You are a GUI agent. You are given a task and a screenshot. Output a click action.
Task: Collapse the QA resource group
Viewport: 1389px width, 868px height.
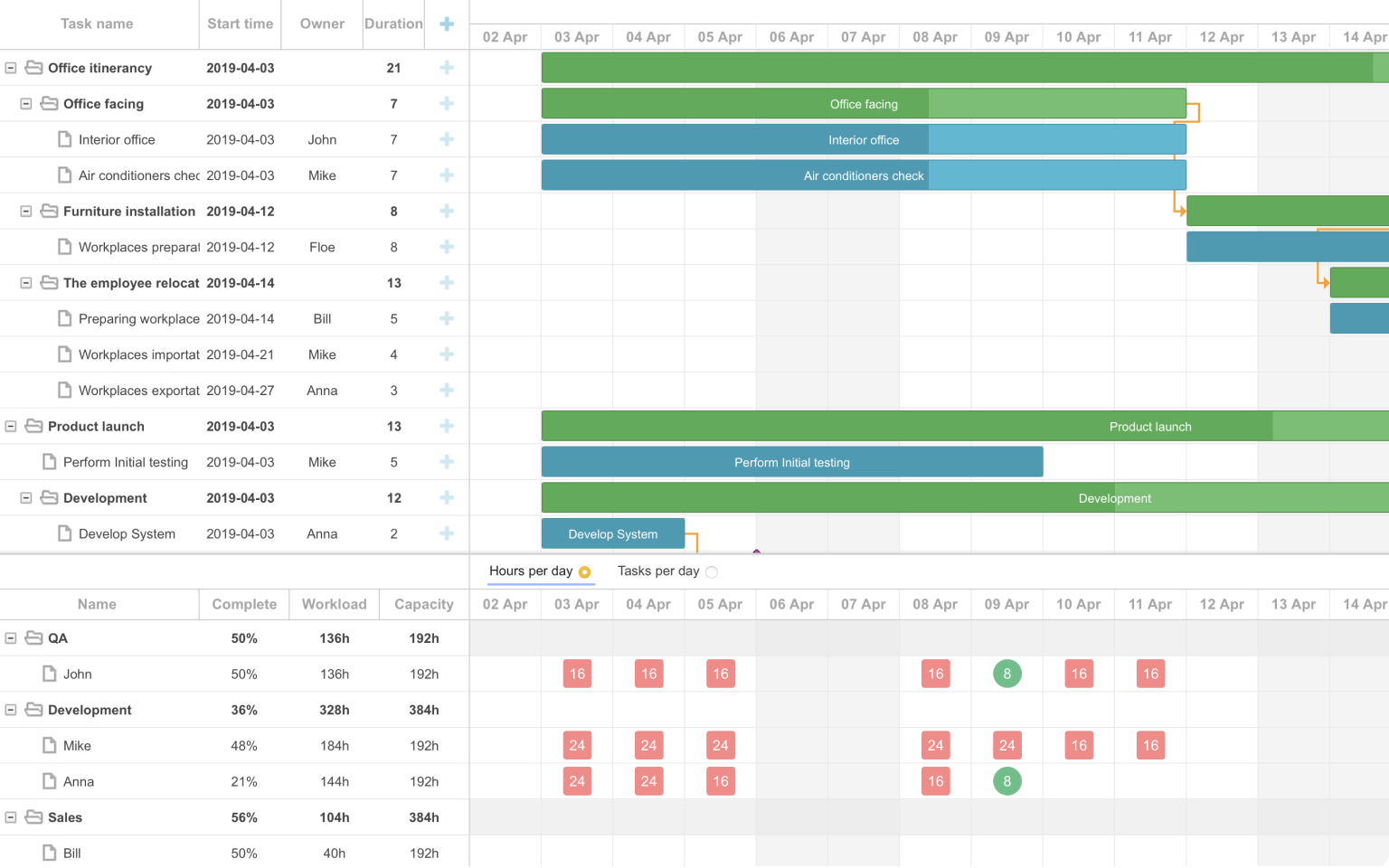click(11, 638)
